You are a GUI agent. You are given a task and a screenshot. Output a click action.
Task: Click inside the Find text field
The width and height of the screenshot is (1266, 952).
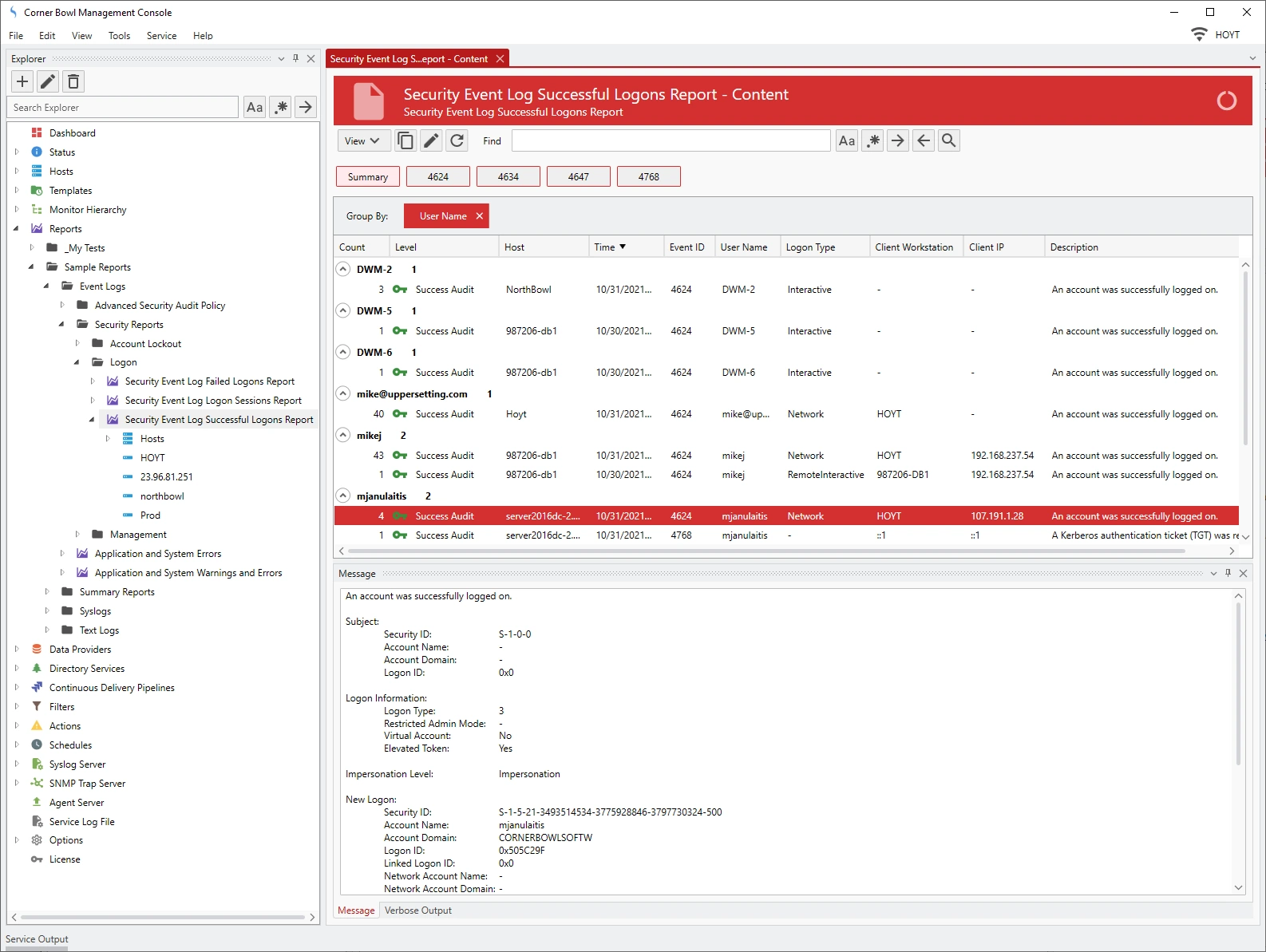671,141
